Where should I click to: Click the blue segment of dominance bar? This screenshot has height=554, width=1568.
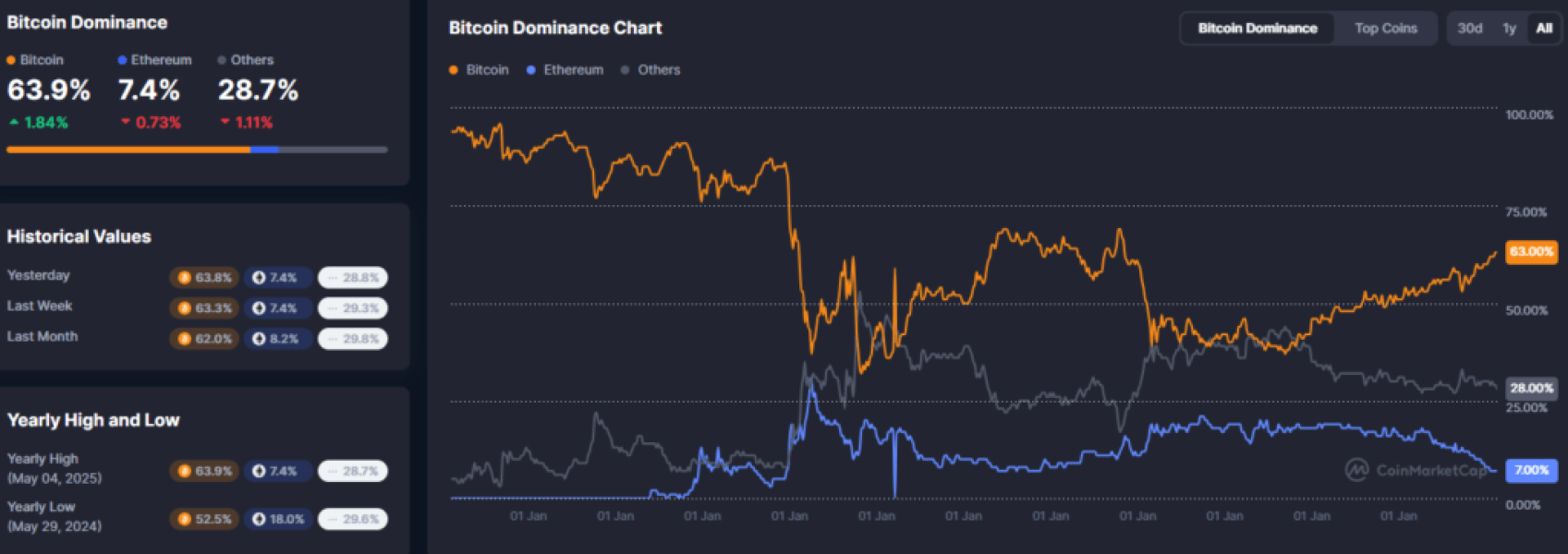(264, 149)
